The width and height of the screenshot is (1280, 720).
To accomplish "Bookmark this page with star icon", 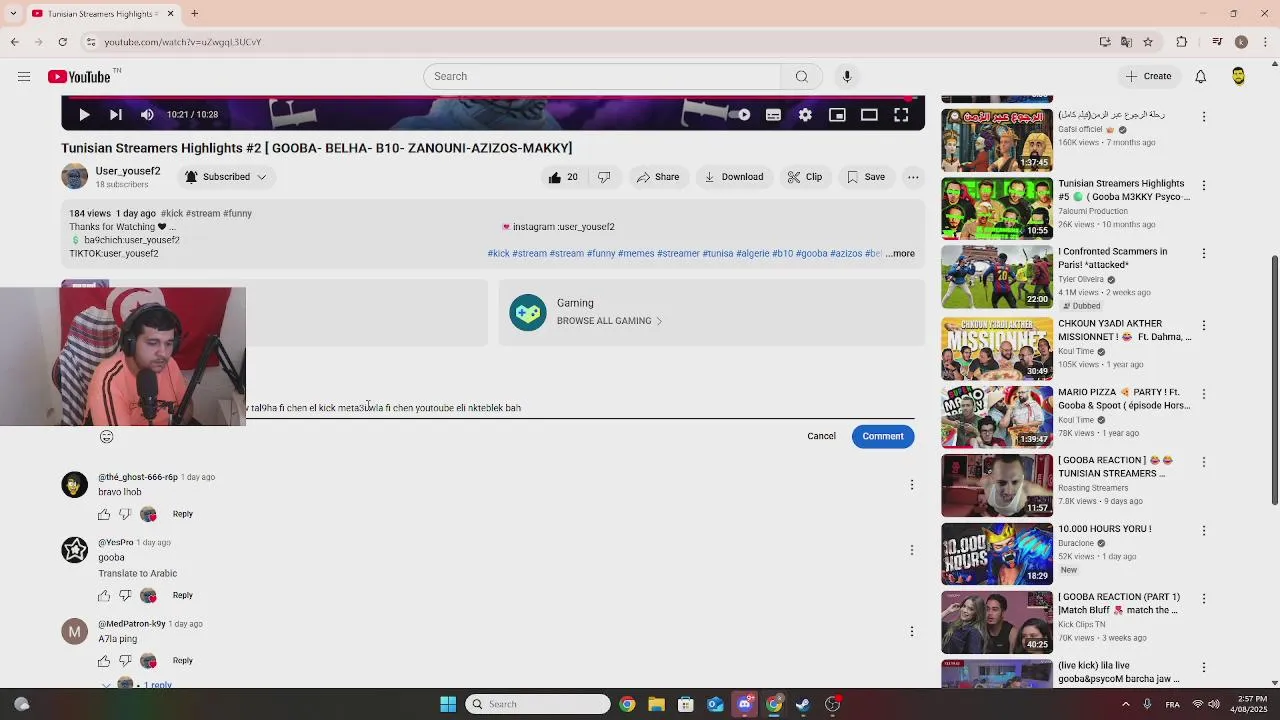I will 1148,42.
